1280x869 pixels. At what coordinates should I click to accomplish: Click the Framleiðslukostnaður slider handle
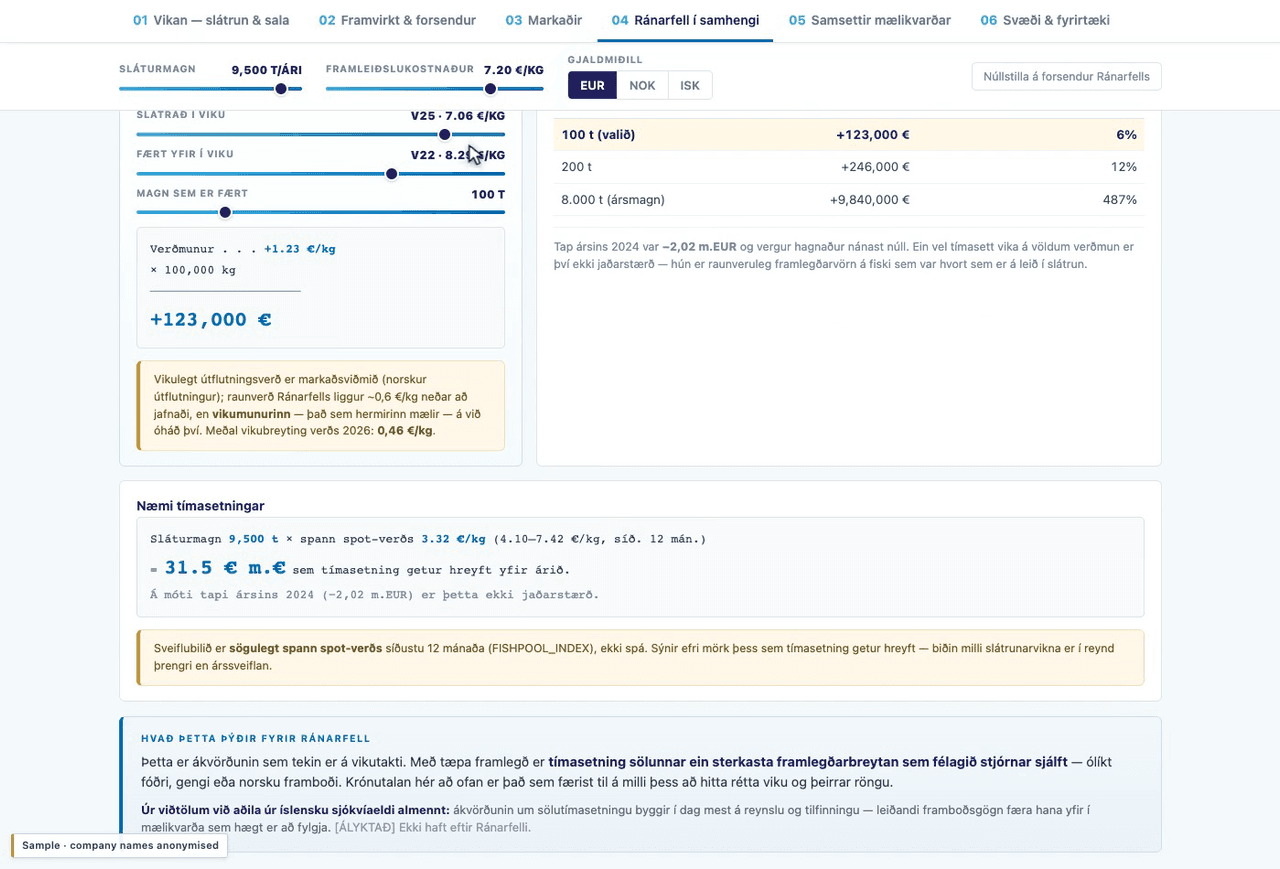(x=490, y=89)
